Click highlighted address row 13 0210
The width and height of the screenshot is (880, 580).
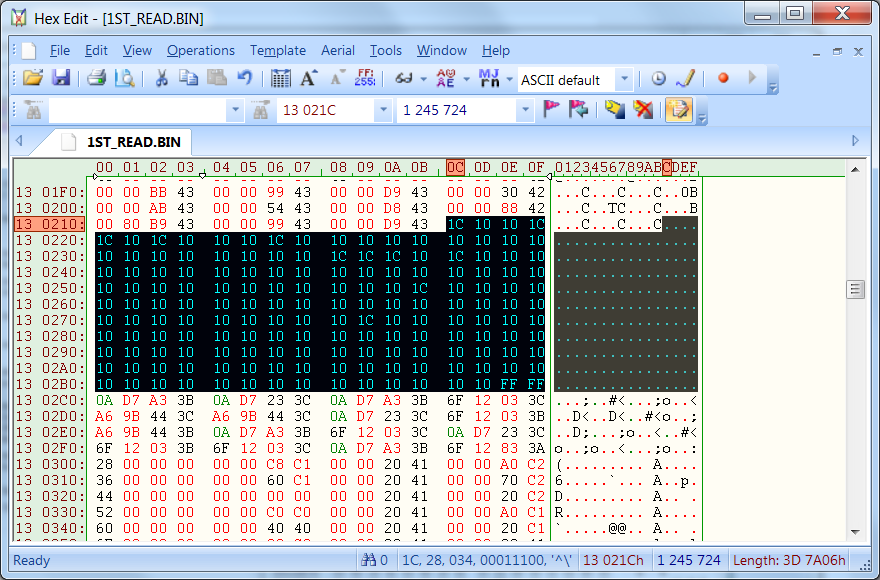click(50, 224)
